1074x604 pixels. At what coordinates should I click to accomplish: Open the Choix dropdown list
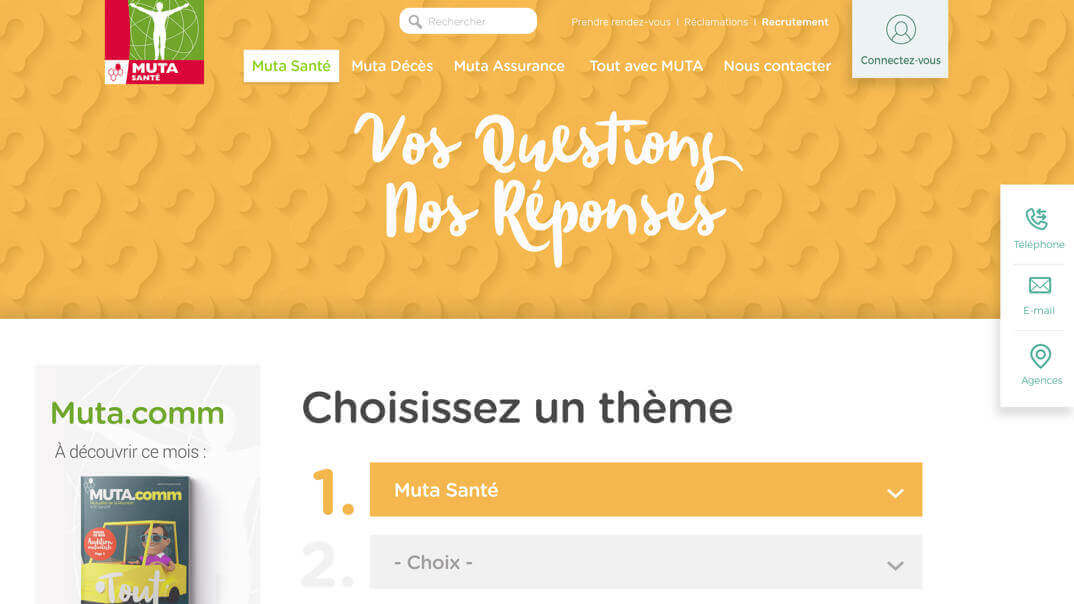click(x=646, y=562)
